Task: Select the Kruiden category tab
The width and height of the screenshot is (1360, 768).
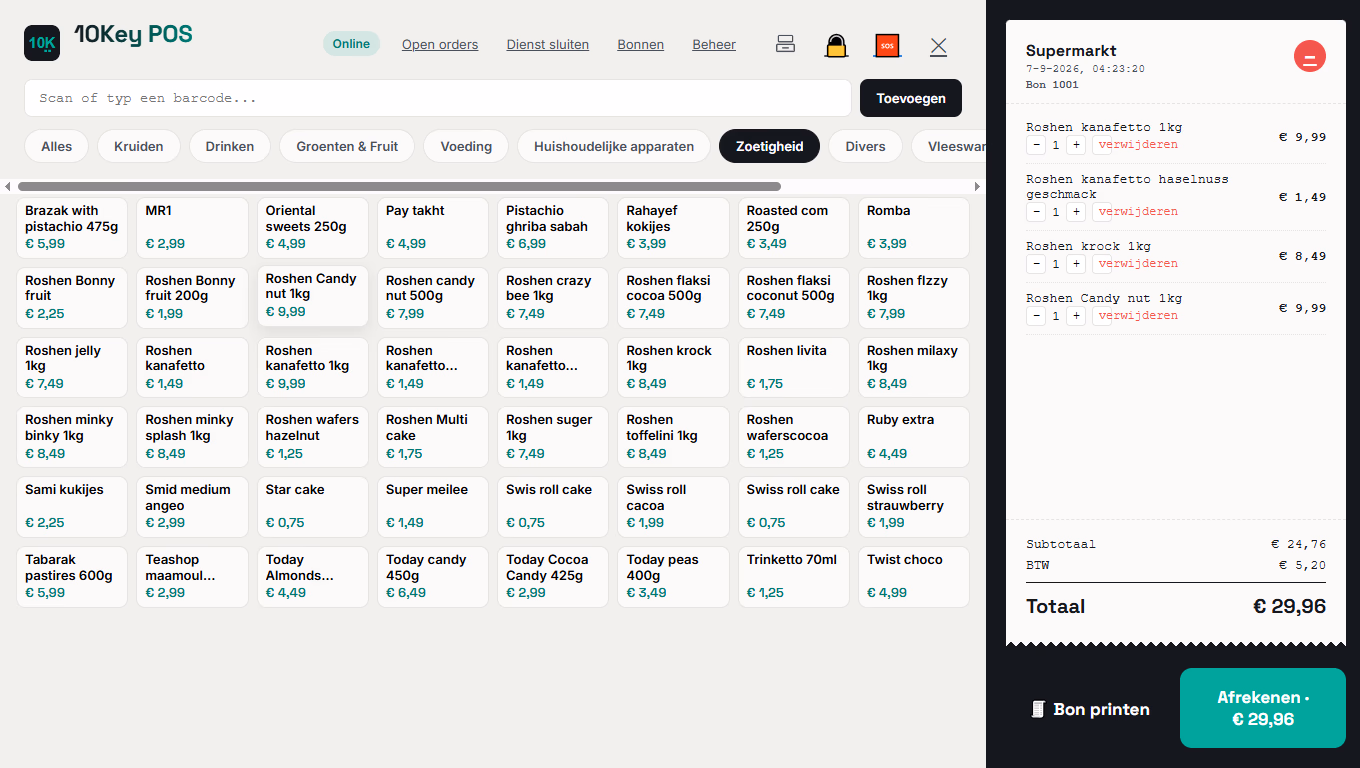Action: pyautogui.click(x=139, y=146)
